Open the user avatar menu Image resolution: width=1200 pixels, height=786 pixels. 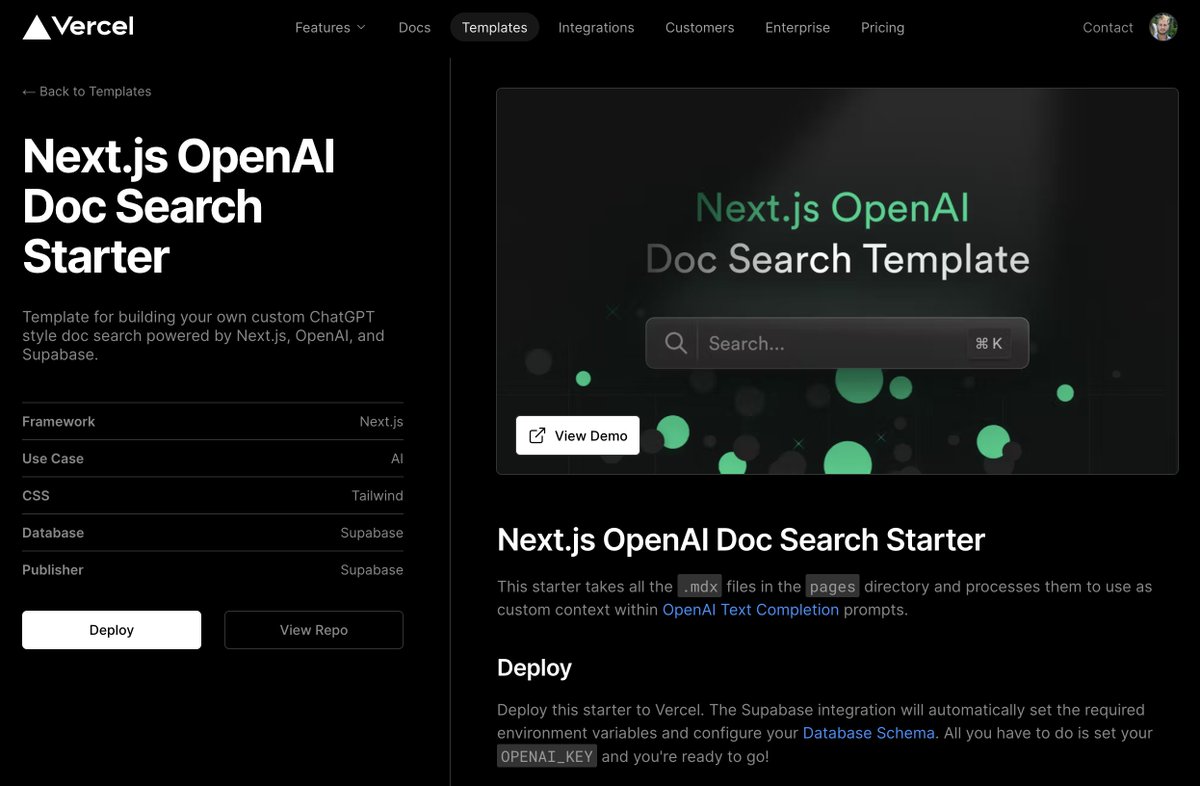1163,27
